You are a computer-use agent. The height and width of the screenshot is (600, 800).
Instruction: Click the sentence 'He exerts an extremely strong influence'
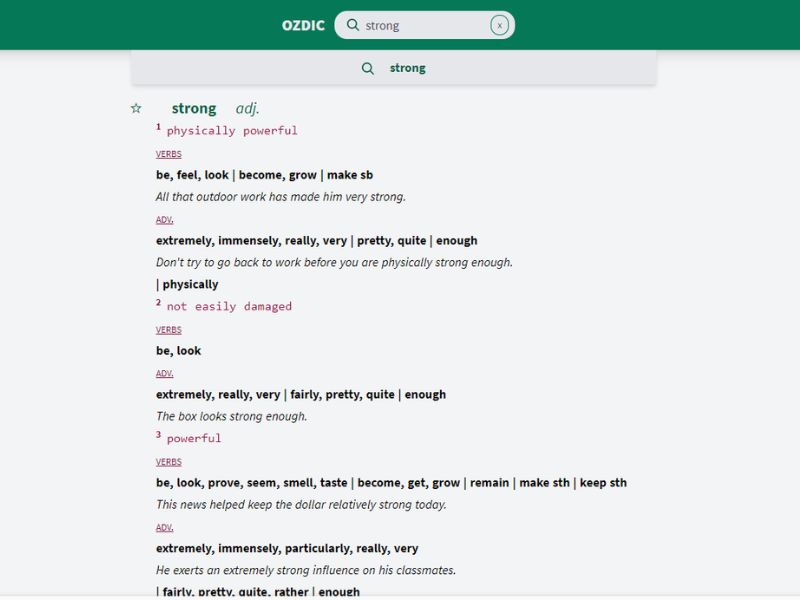coord(306,570)
